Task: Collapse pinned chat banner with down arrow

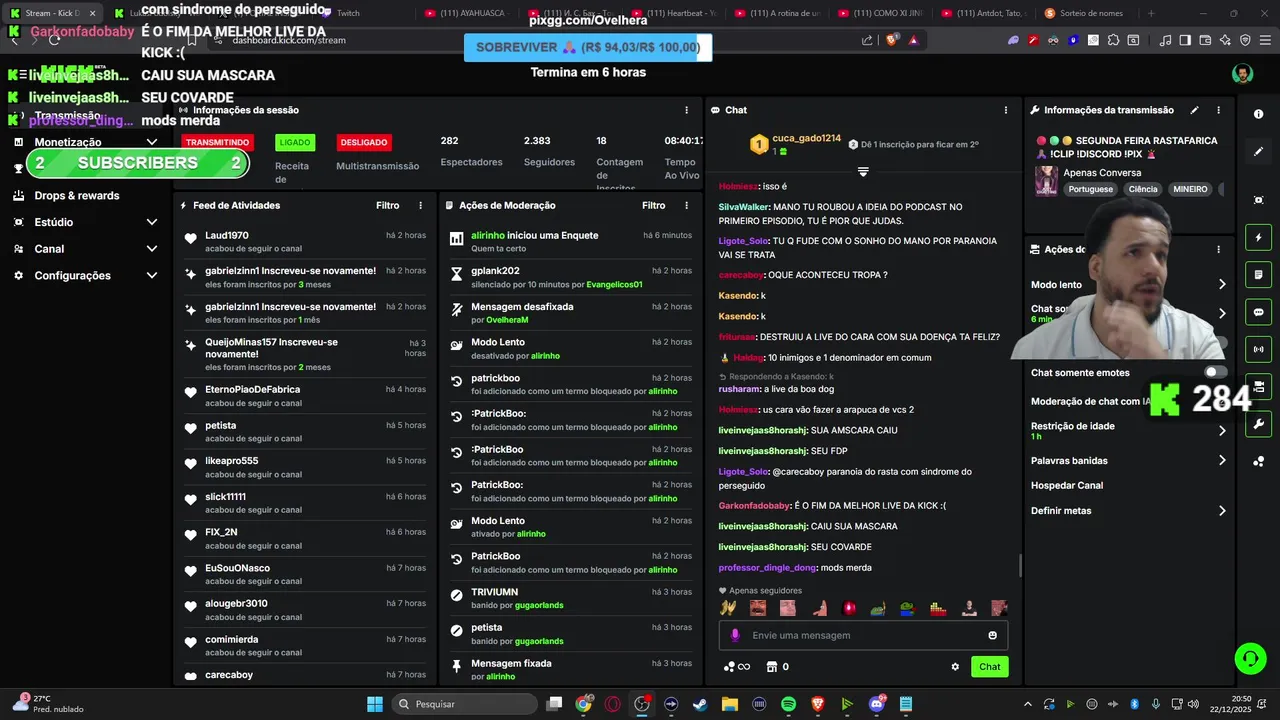Action: coord(863,172)
